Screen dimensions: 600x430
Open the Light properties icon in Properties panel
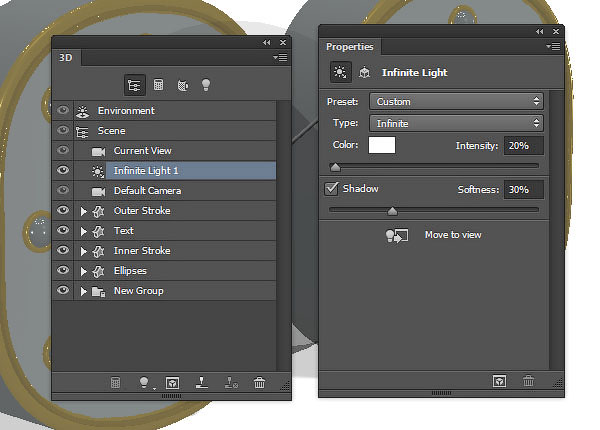point(340,72)
